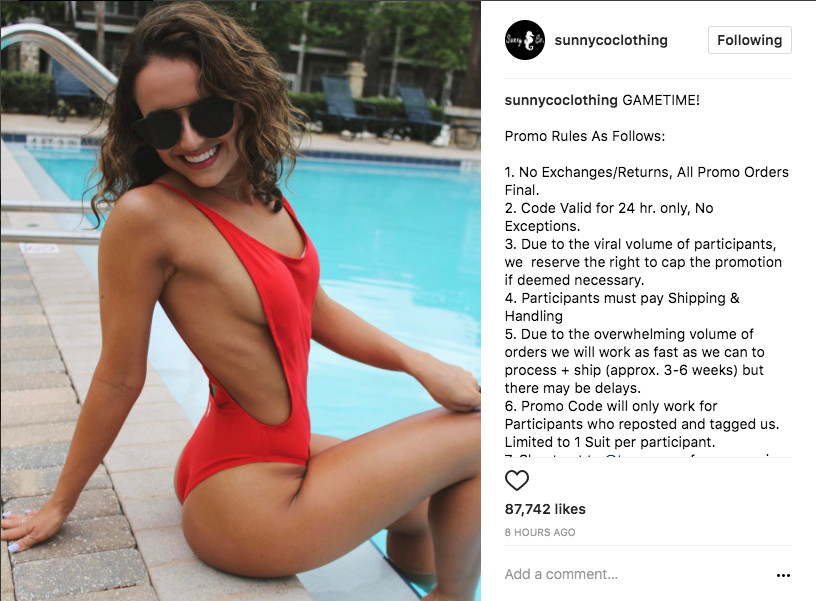Click the red swimsuit post photo
816x601 pixels.
point(240,301)
